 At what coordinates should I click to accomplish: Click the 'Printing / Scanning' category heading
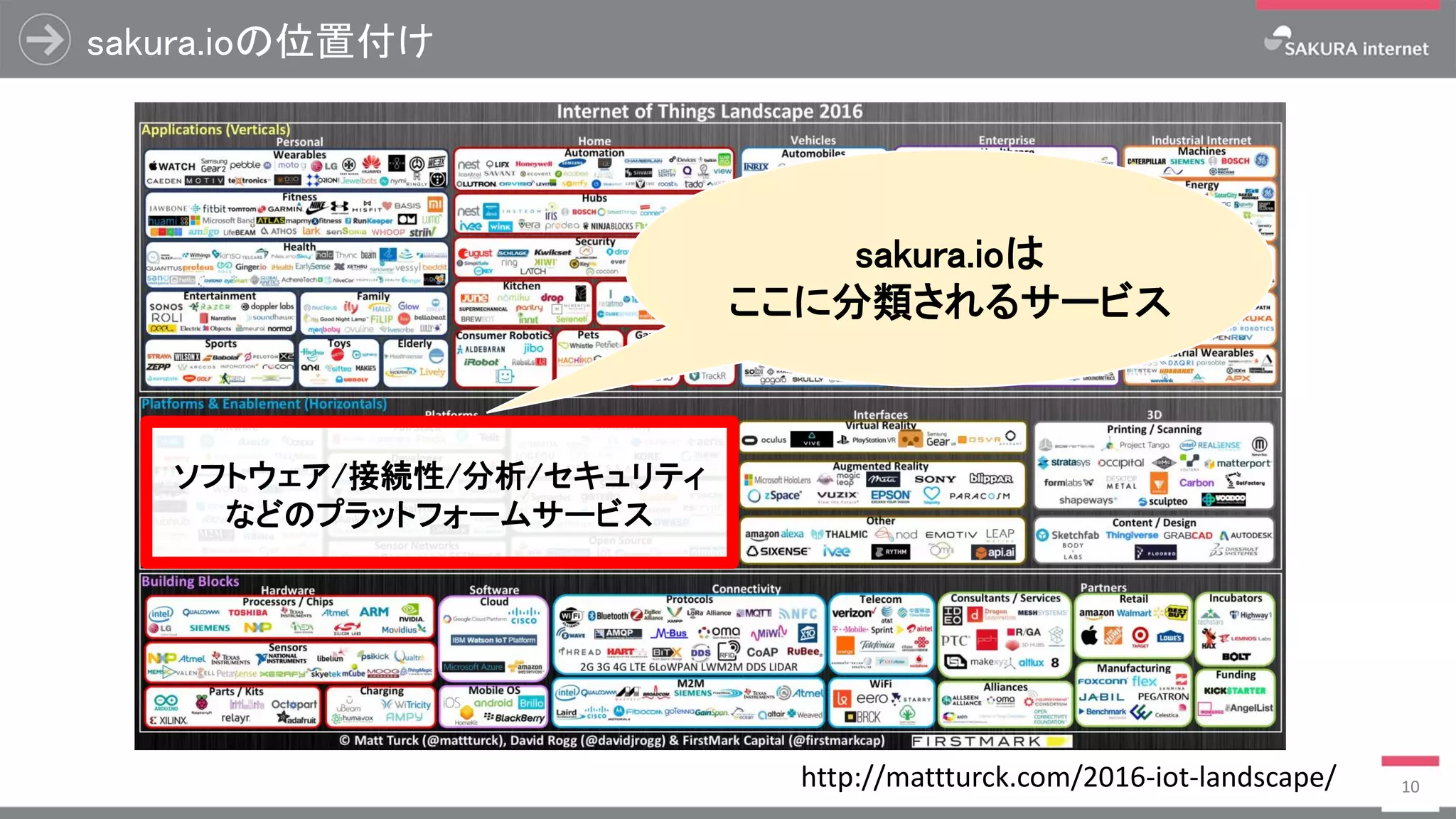[x=1154, y=429]
